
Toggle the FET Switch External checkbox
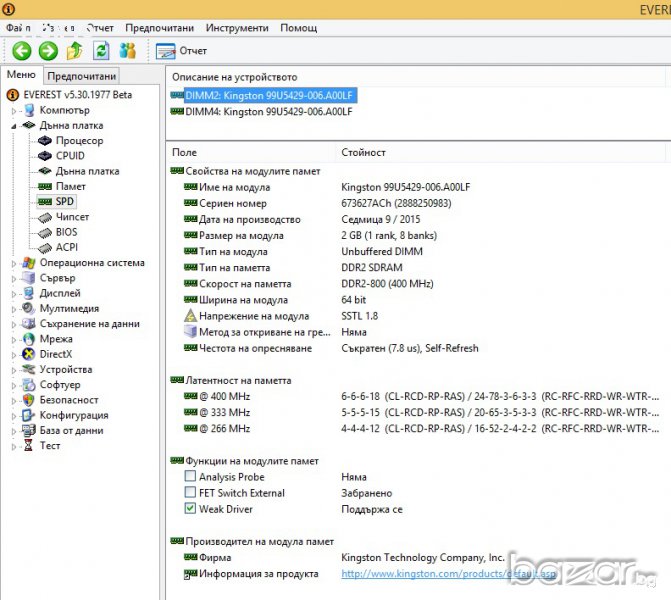point(190,493)
